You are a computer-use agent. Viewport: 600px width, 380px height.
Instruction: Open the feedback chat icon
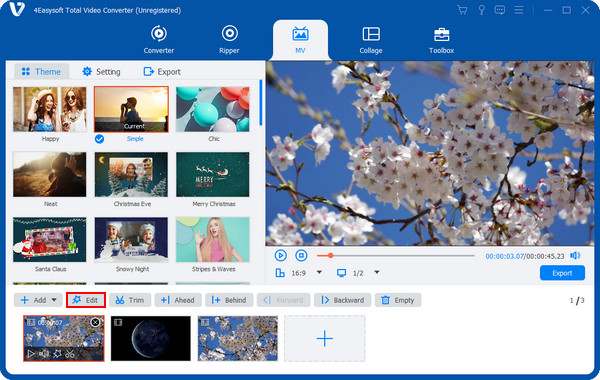tap(500, 10)
